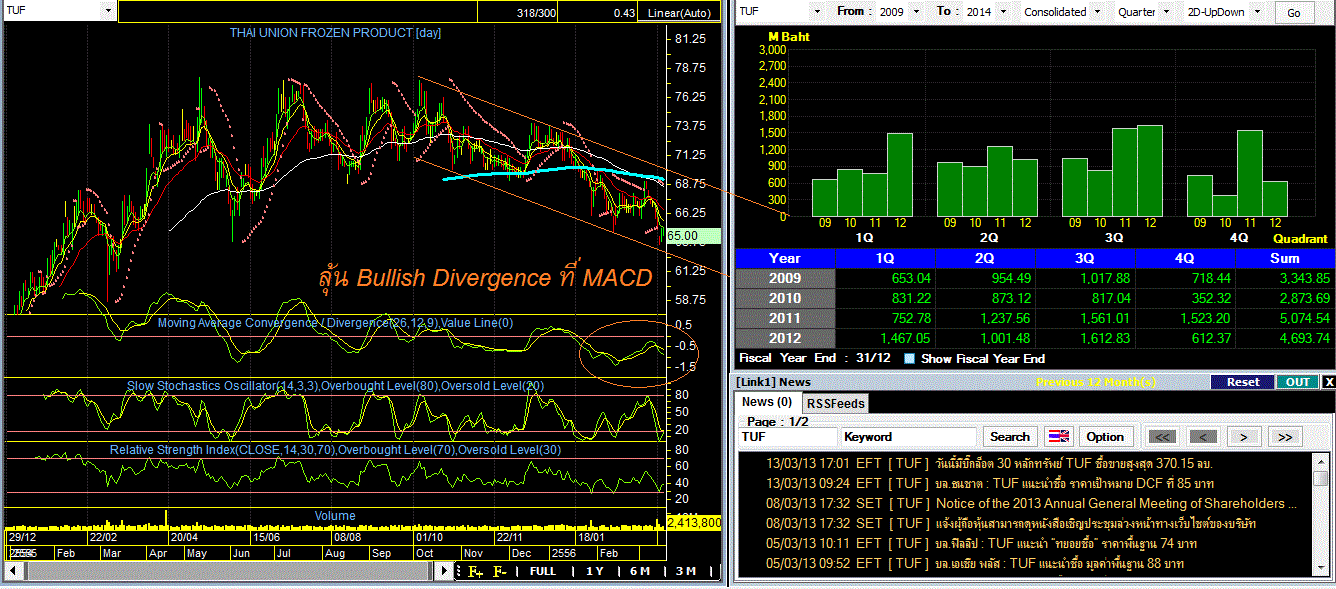Select the 2012 row header in table
This screenshot has width=1336, height=589.
click(785, 338)
